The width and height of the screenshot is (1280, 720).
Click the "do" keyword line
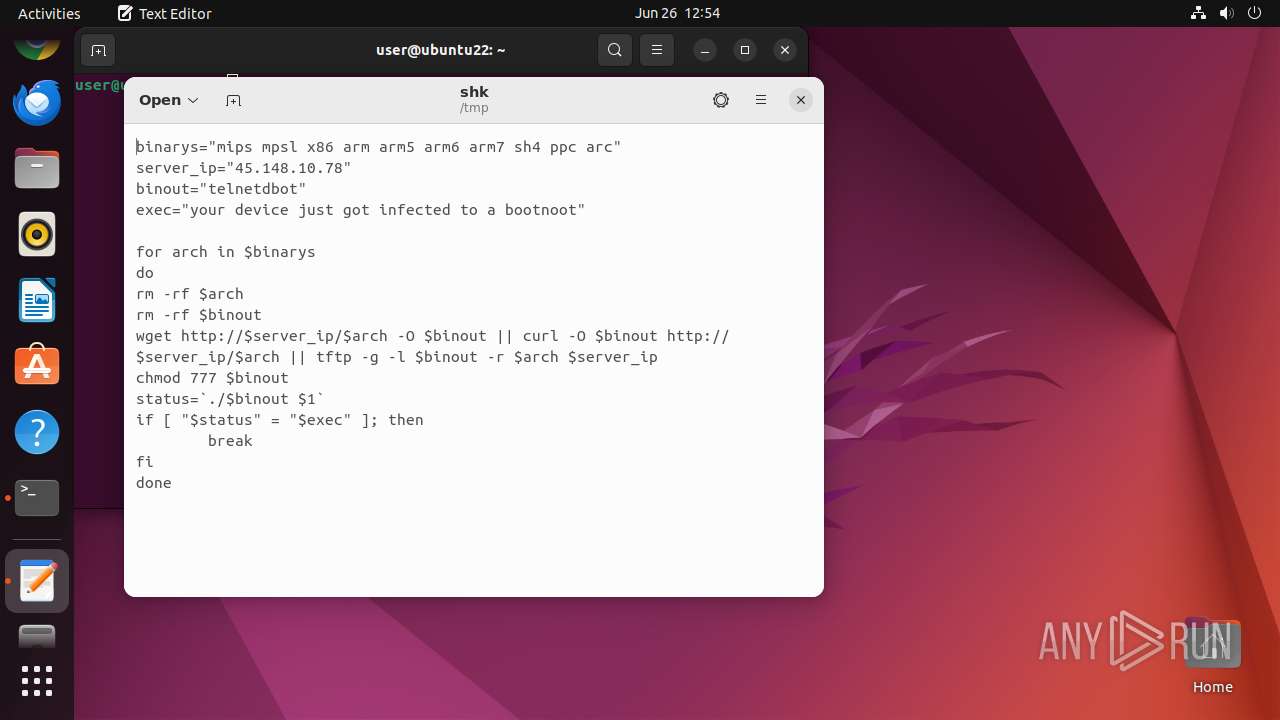click(145, 273)
